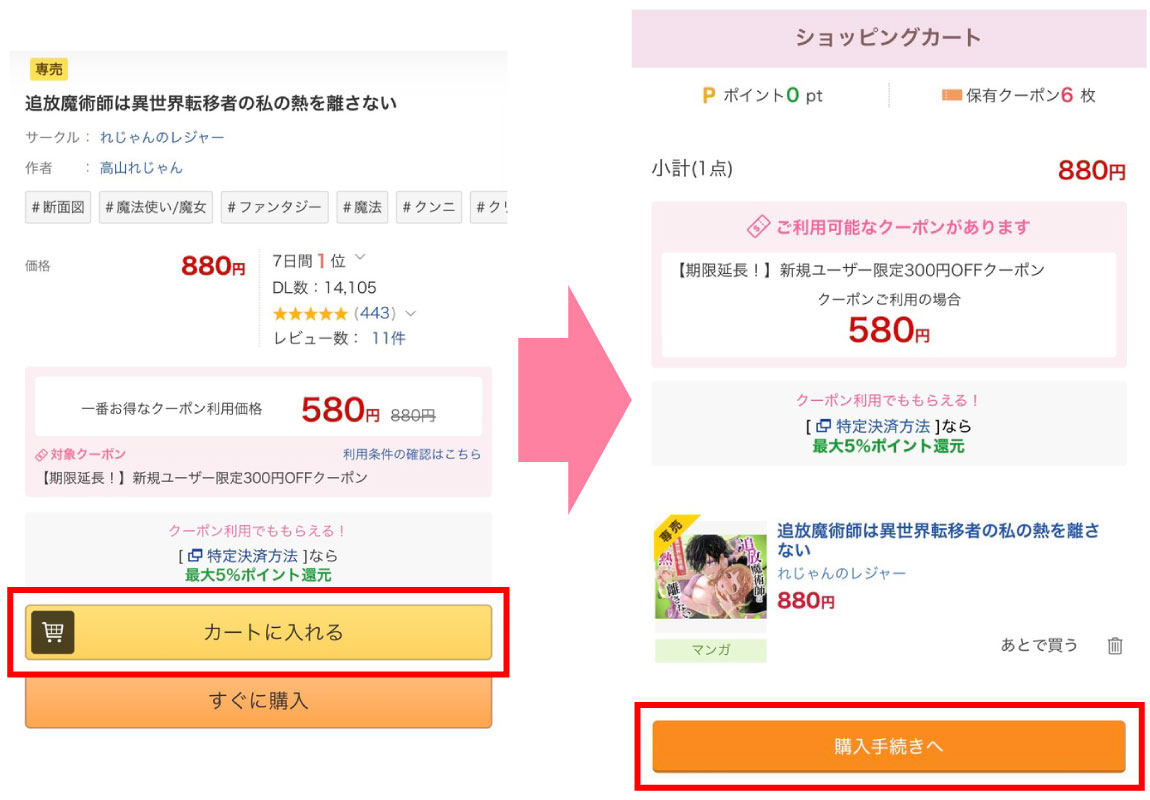1150x800 pixels.
Task: Select the #ファンタジー tag
Action: pyautogui.click(x=273, y=207)
